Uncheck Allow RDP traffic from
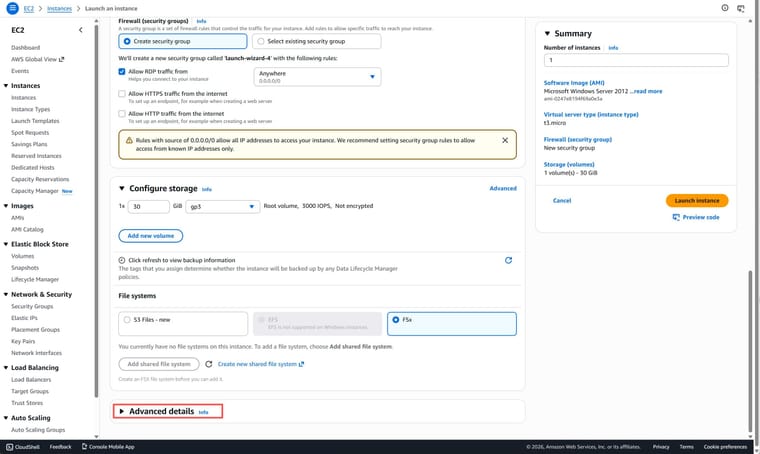This screenshot has height=454, width=760. pos(122,71)
